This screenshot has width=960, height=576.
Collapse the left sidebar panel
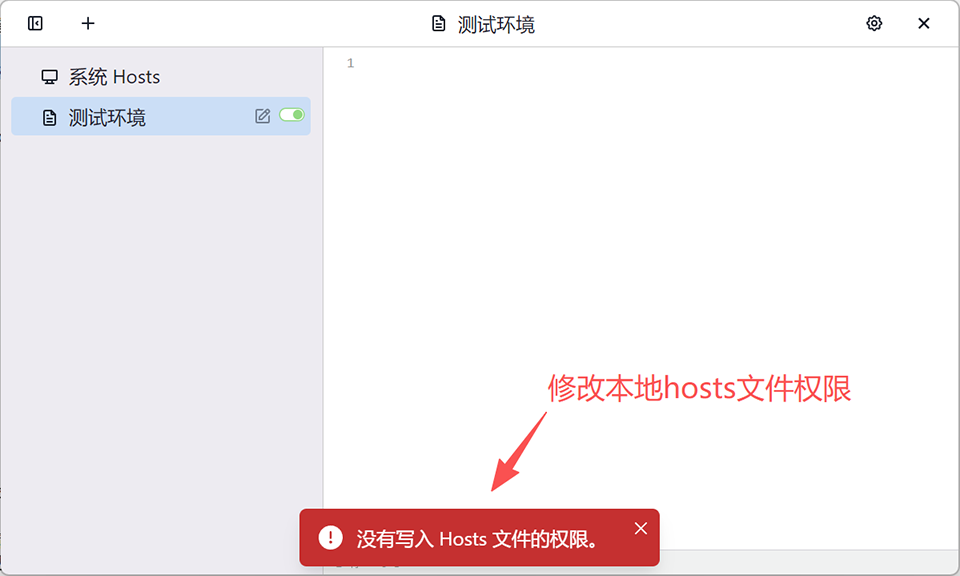tap(35, 23)
